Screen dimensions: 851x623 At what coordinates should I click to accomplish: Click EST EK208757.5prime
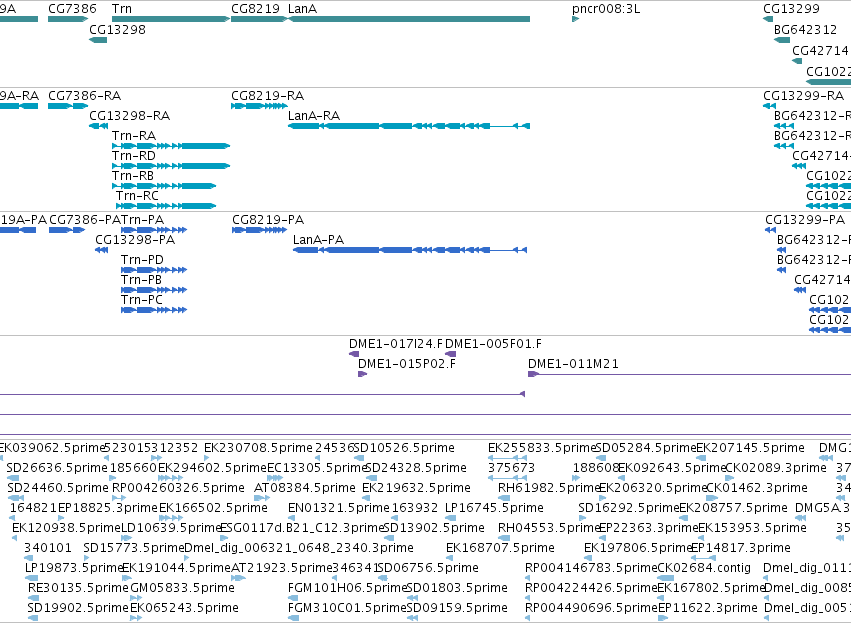click(733, 508)
